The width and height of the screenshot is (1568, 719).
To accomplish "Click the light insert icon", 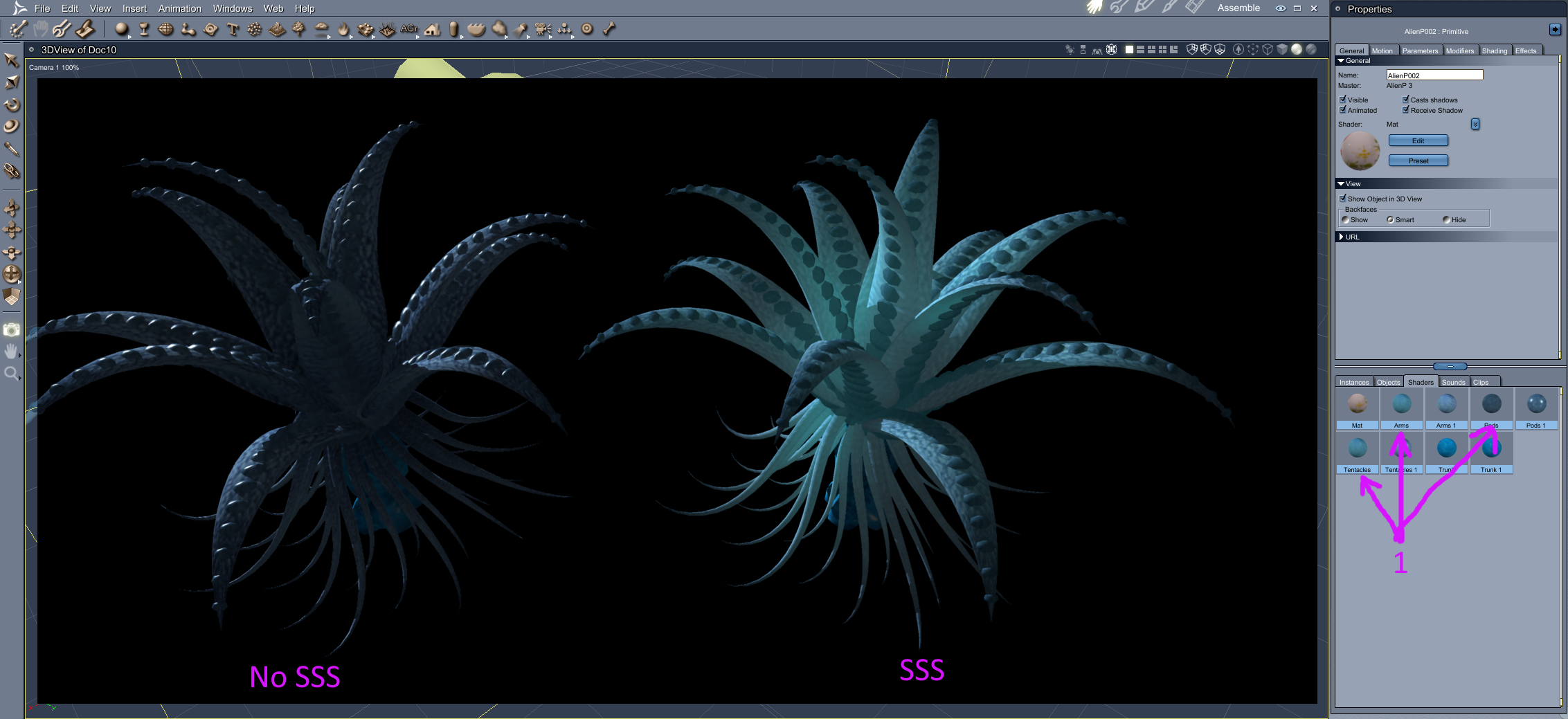I will point(521,29).
